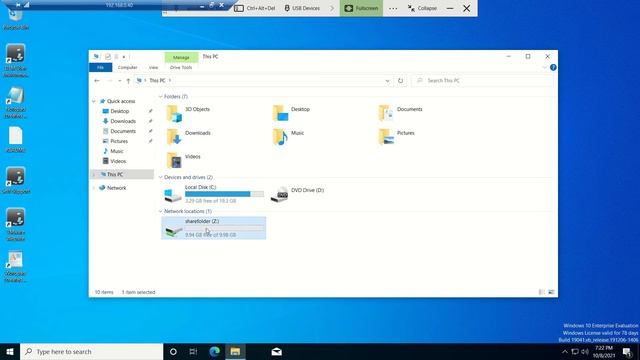This screenshot has width=640, height=360.
Task: Open the volume control in system tray
Action: pyautogui.click(x=585, y=352)
